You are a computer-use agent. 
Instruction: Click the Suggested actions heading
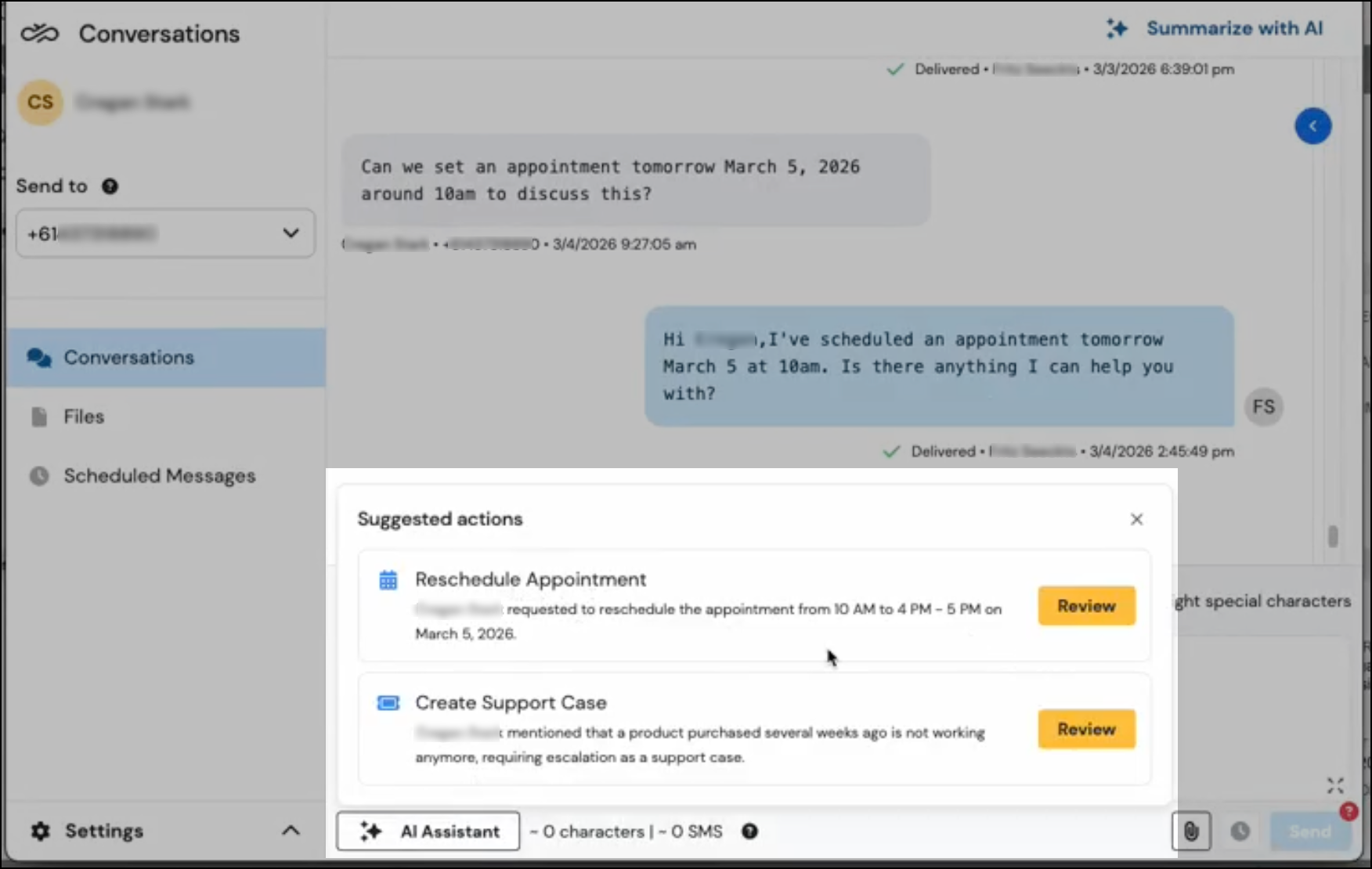tap(439, 519)
